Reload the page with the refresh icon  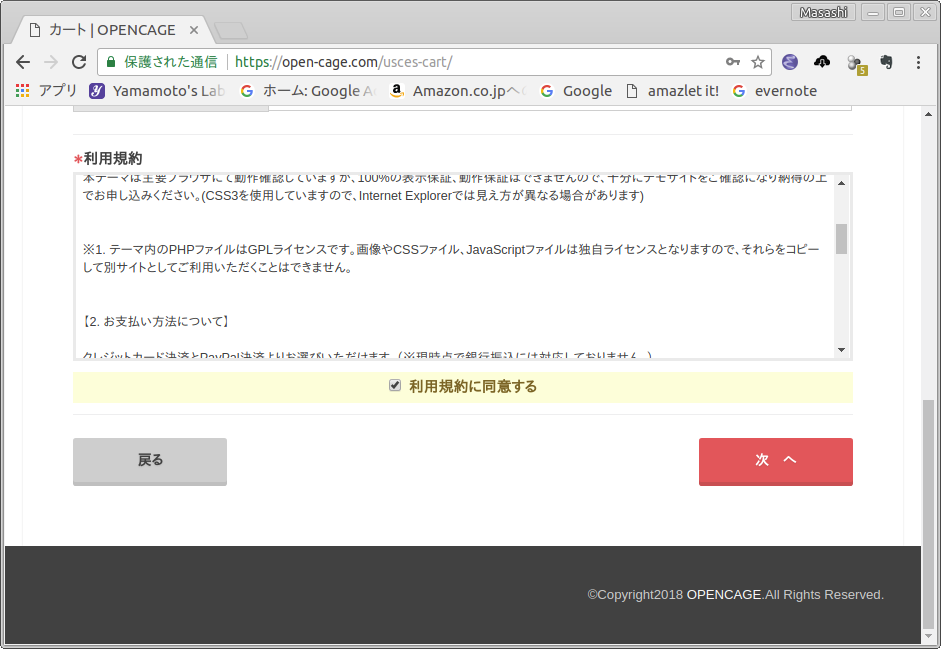[x=79, y=62]
